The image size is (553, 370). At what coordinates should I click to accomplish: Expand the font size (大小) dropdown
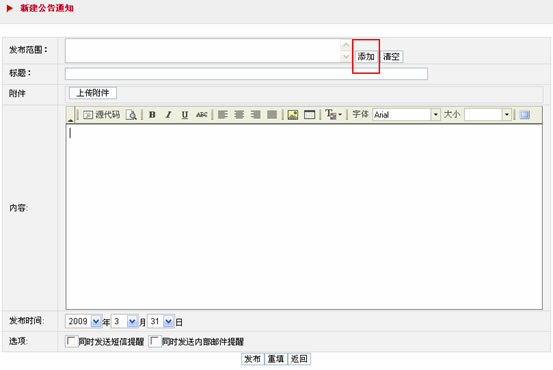(x=507, y=115)
